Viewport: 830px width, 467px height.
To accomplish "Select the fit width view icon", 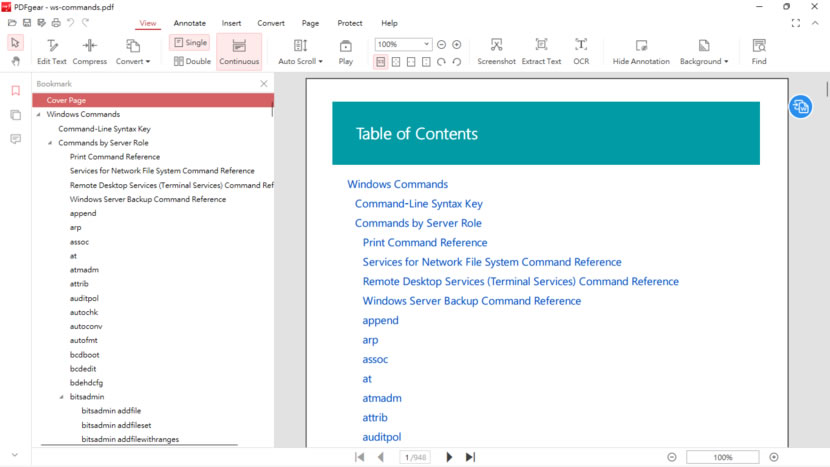I will 411,62.
